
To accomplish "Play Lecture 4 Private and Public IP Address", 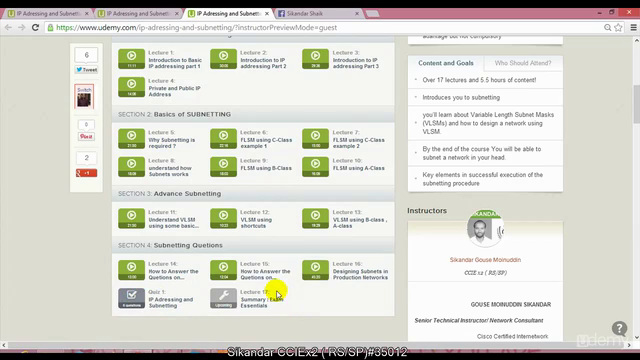I will click(x=131, y=87).
